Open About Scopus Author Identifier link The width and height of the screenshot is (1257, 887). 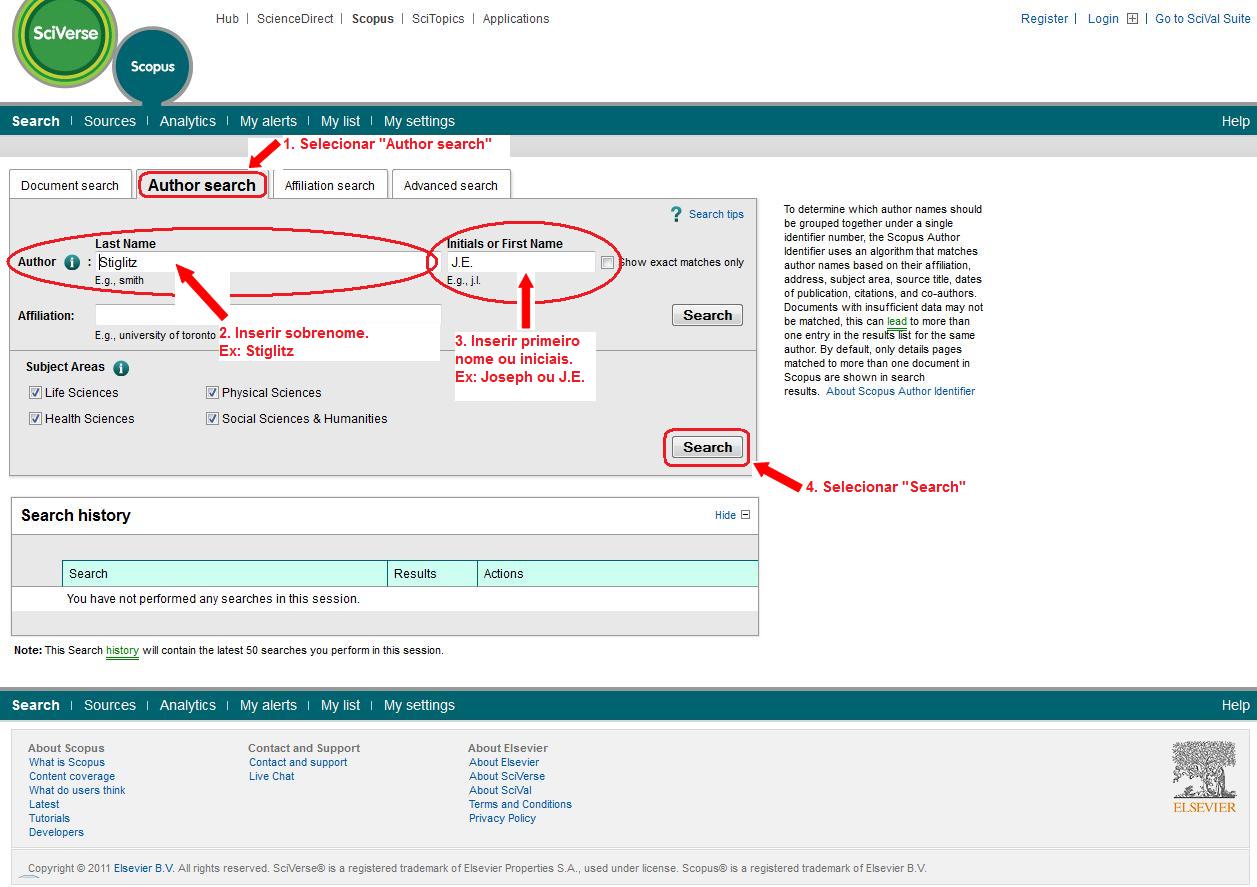point(900,391)
